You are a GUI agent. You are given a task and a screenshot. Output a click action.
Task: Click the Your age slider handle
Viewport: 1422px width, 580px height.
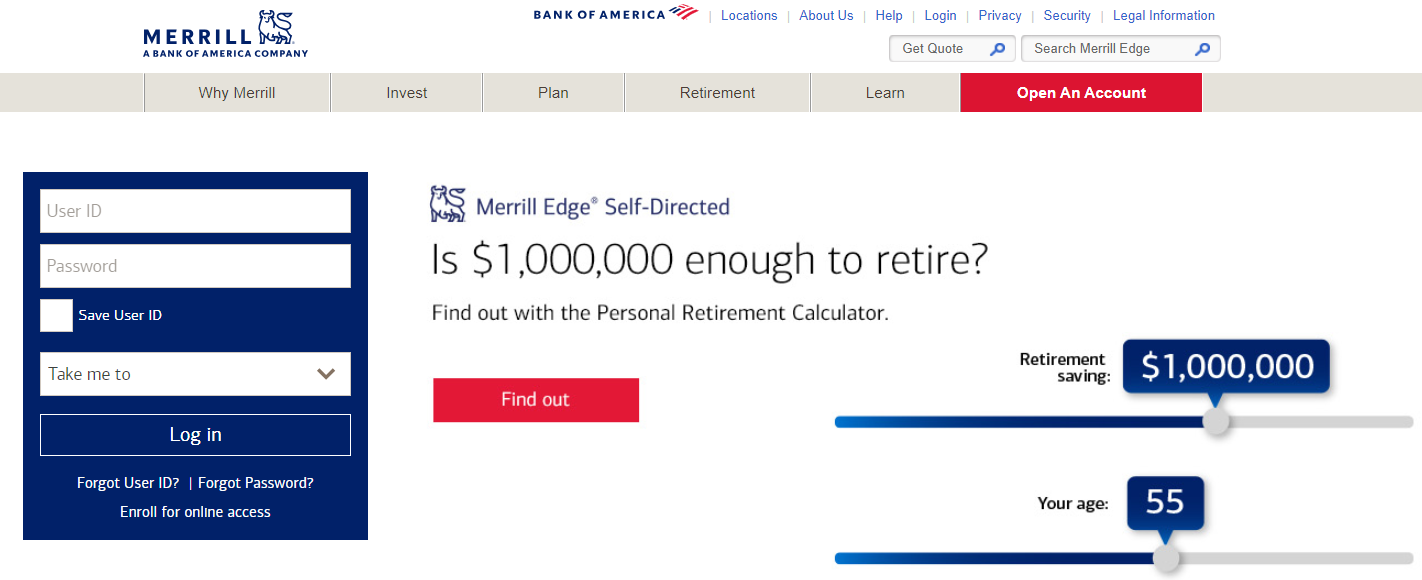pyautogui.click(x=1166, y=558)
